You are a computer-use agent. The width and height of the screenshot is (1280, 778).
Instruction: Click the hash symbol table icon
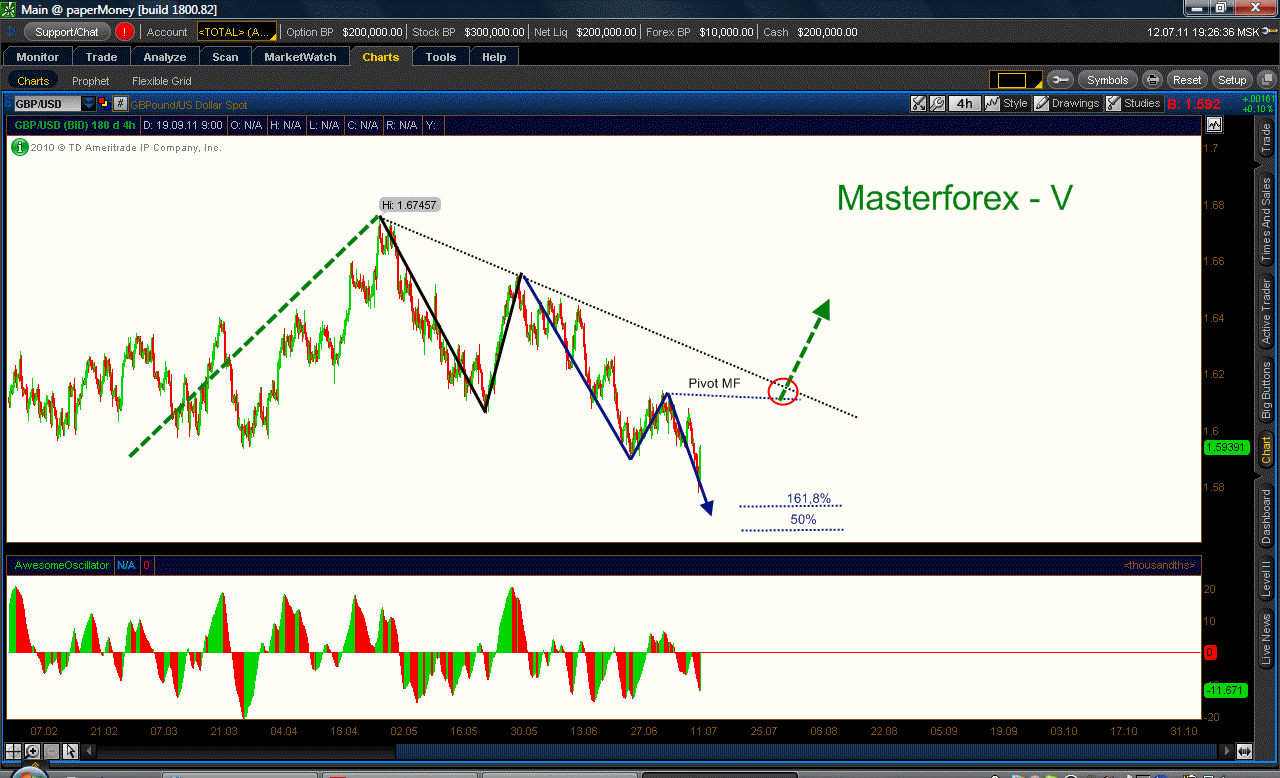click(120, 104)
